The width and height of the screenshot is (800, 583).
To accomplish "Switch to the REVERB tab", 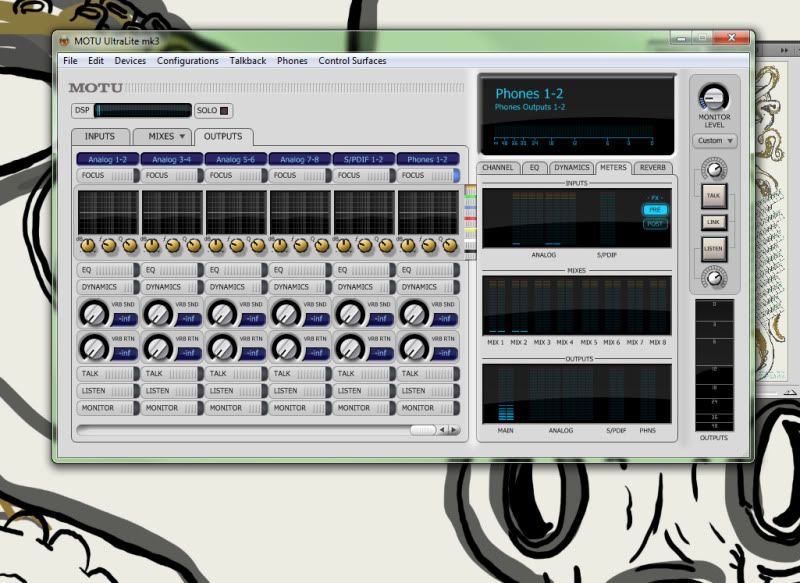I will point(653,168).
